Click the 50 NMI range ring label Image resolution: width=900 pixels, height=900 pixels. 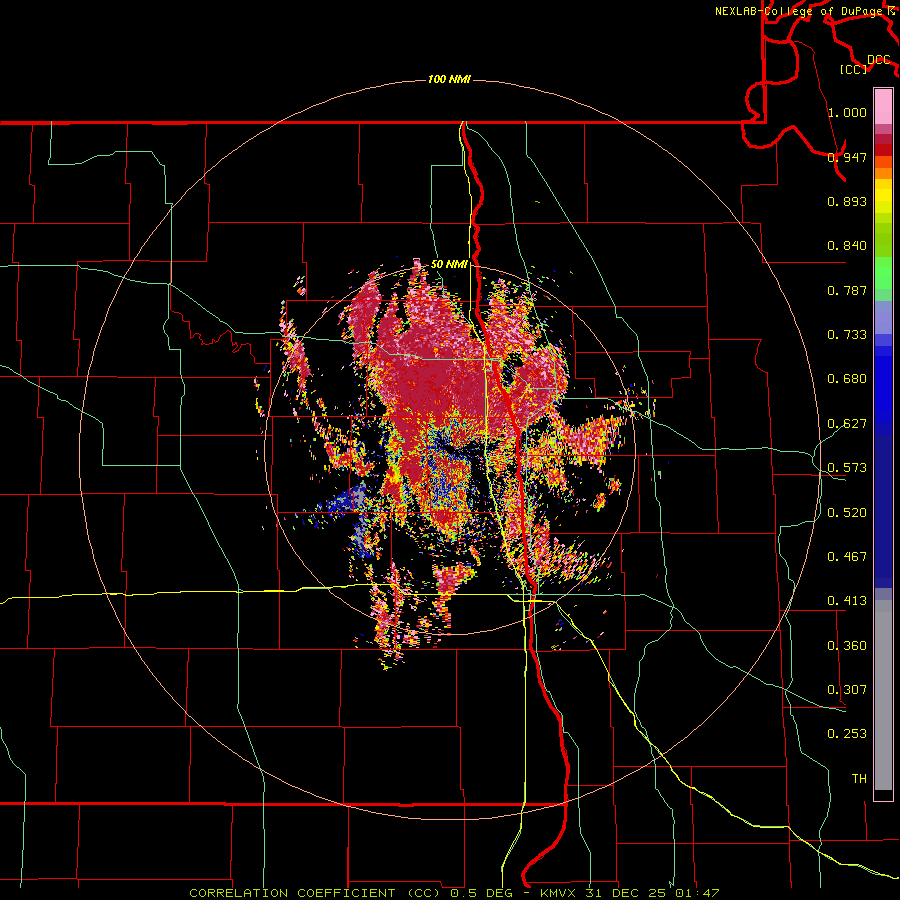pos(449,264)
